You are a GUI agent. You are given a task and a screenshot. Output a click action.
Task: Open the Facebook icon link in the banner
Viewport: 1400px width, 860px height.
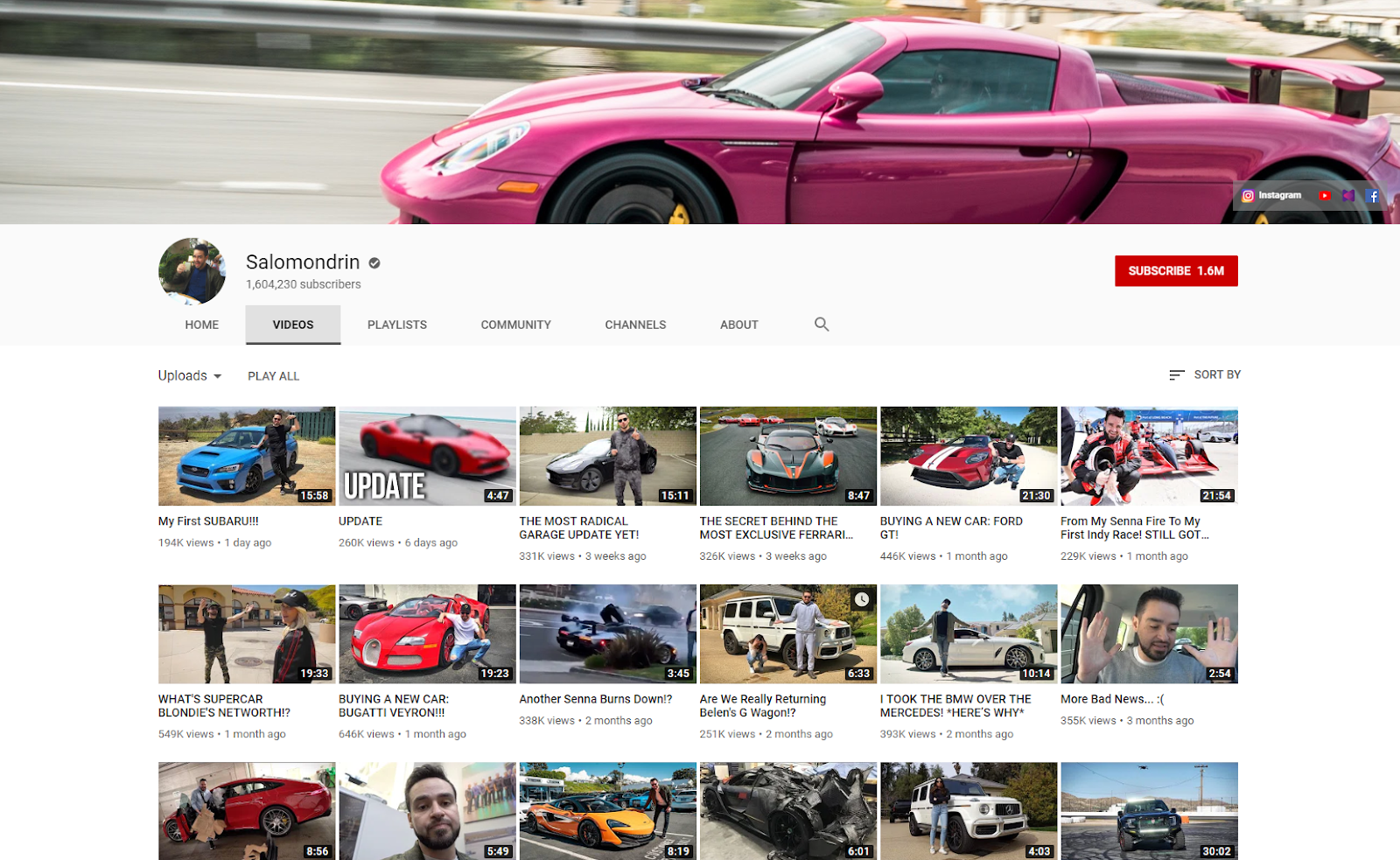pos(1372,196)
